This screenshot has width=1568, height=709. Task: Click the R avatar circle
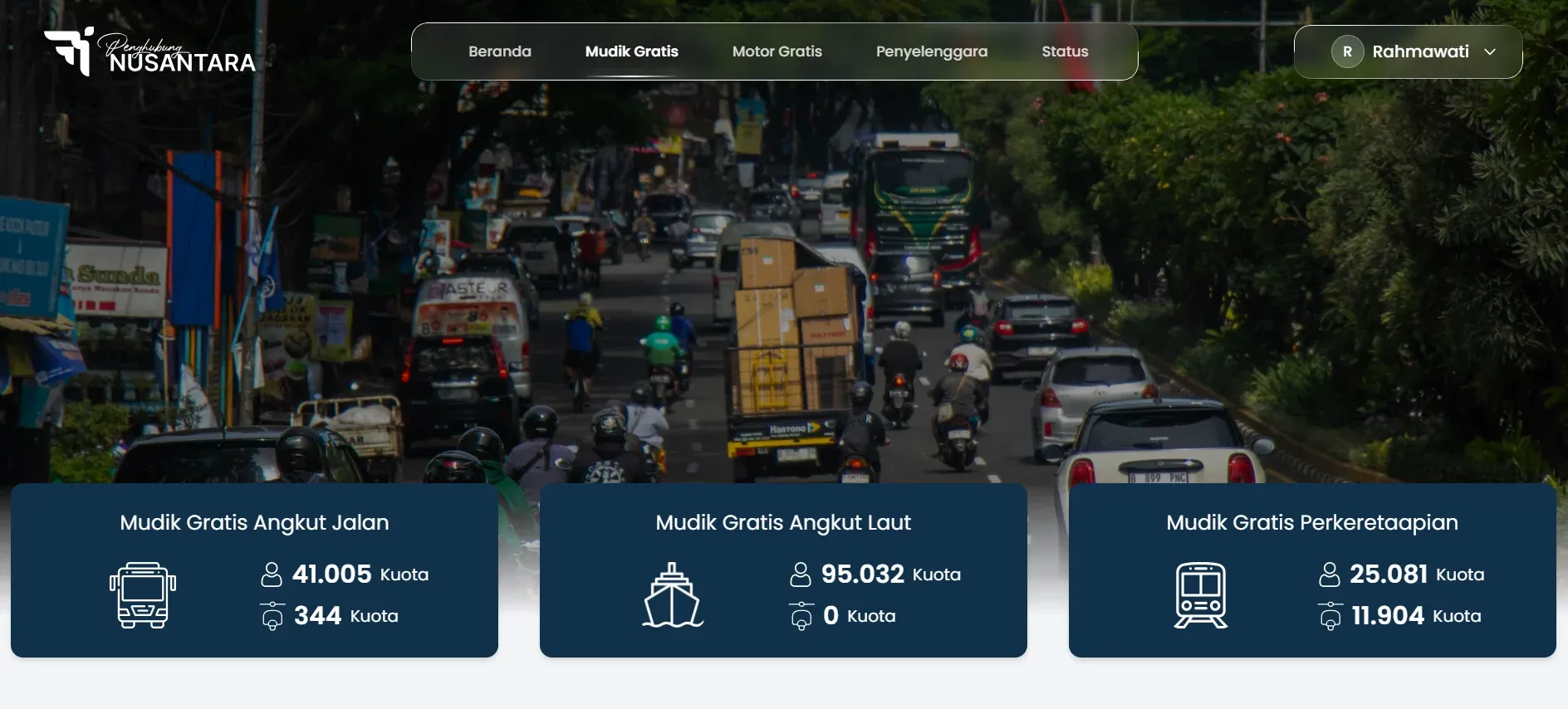pyautogui.click(x=1347, y=51)
